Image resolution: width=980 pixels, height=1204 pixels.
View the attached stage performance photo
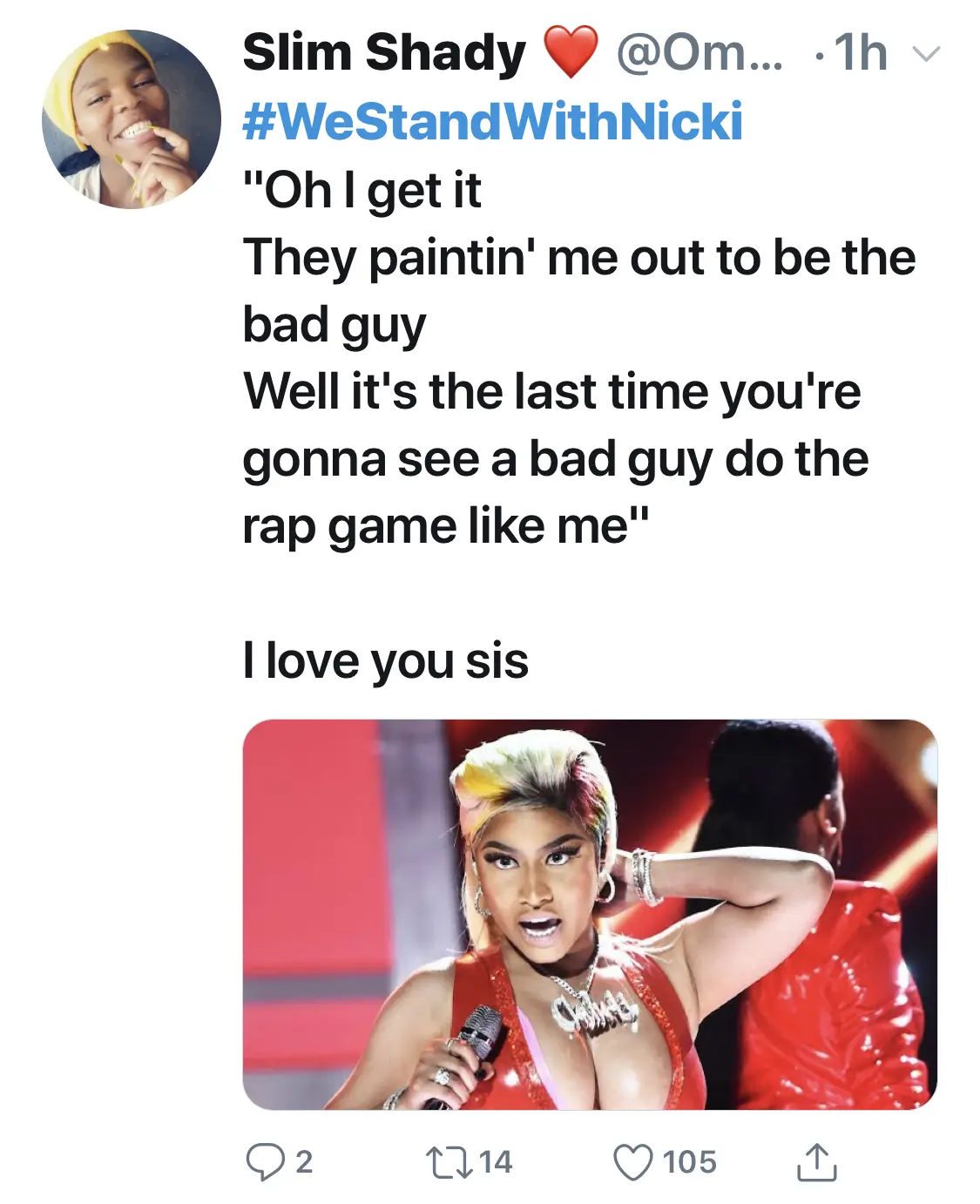point(589,913)
